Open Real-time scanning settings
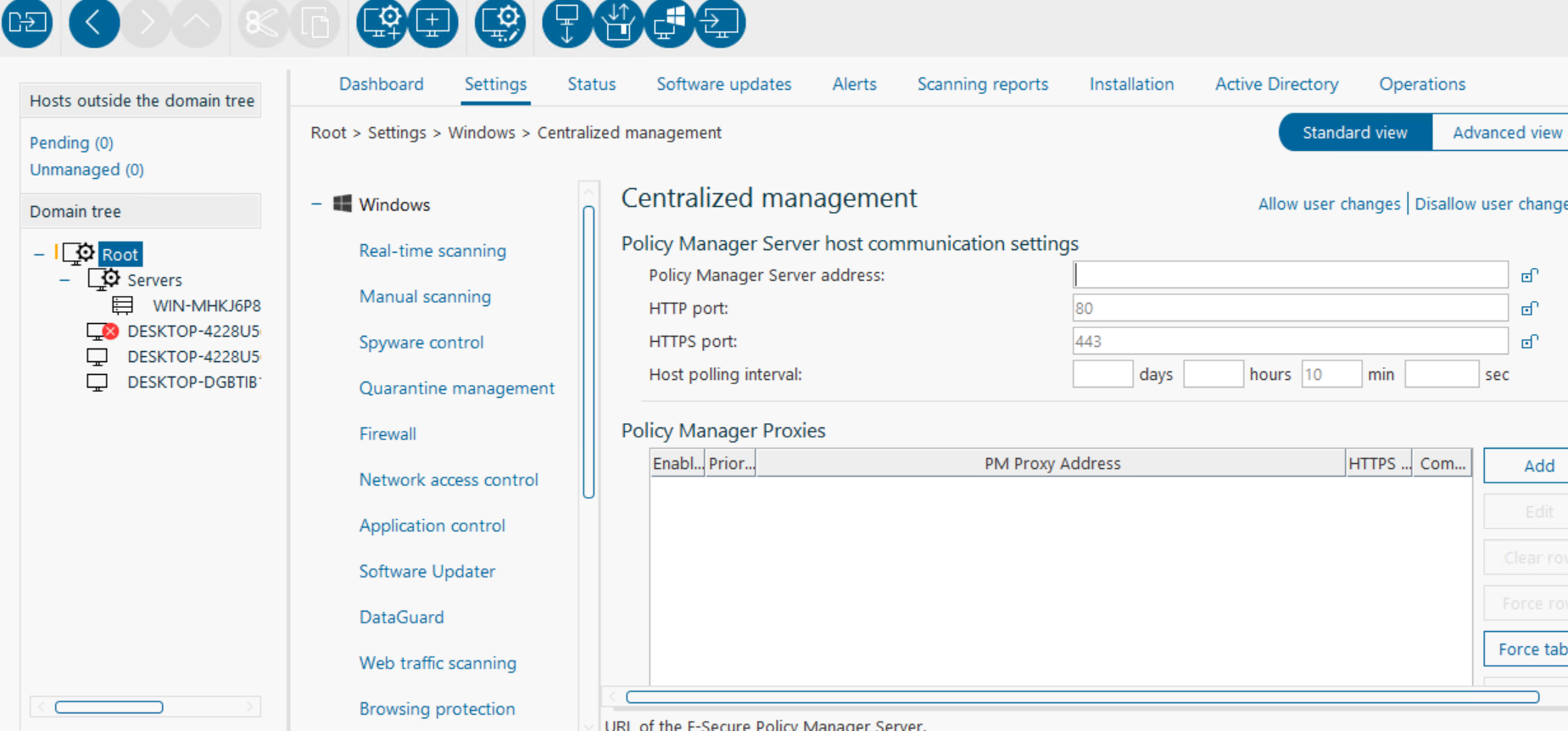The image size is (1568, 731). (432, 251)
